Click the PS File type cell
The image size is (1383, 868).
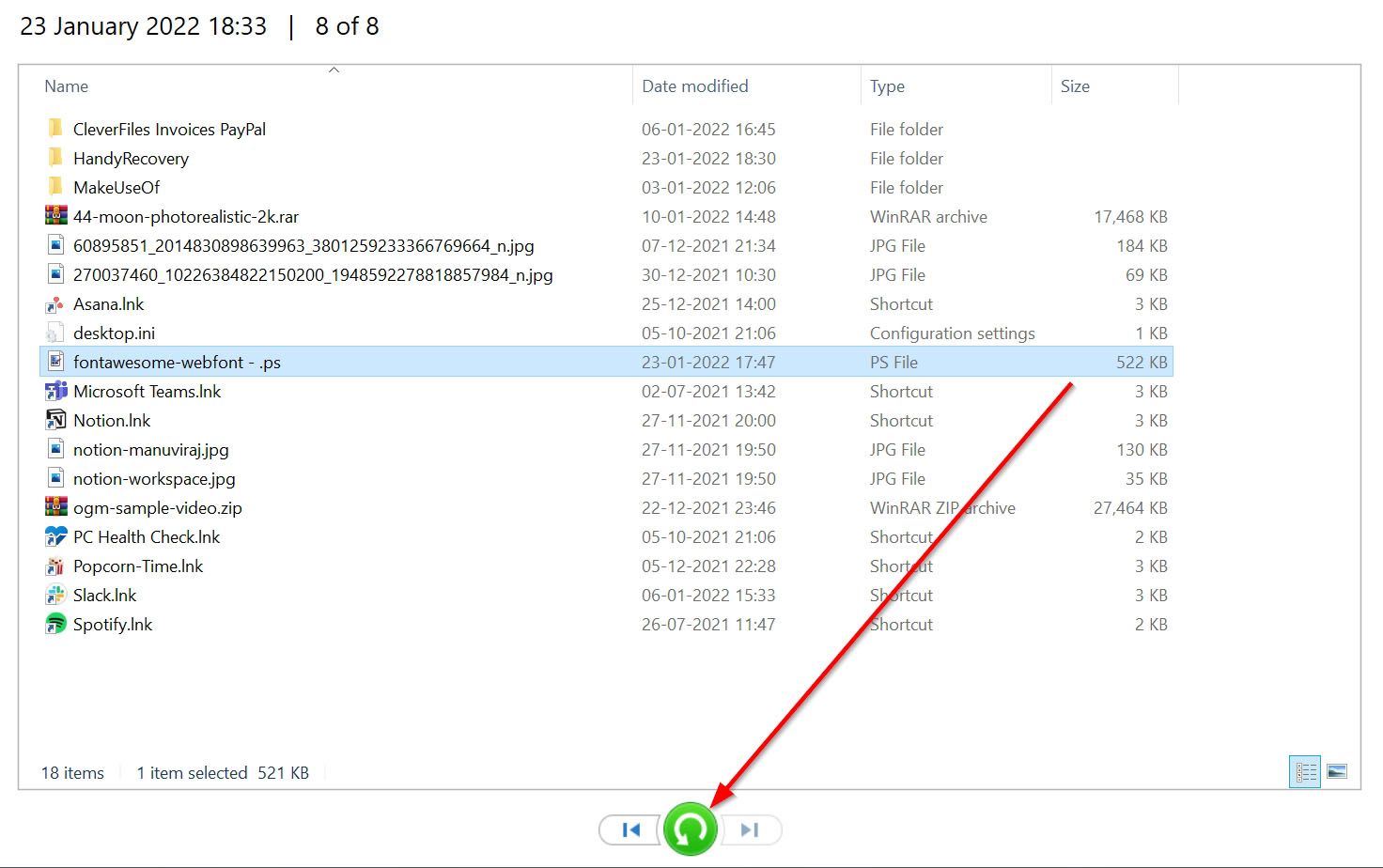click(x=894, y=363)
